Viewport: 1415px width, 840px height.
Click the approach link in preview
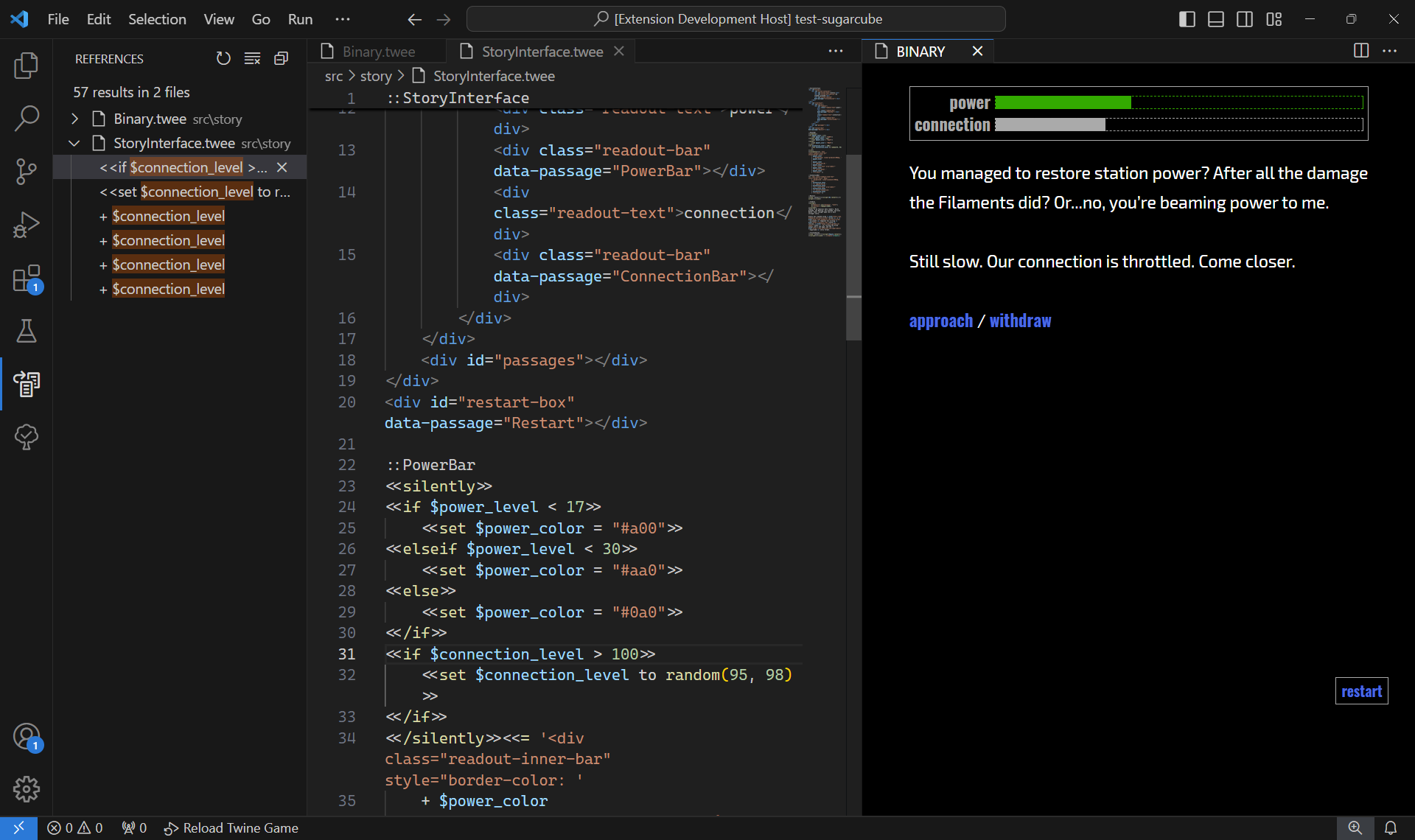click(940, 321)
